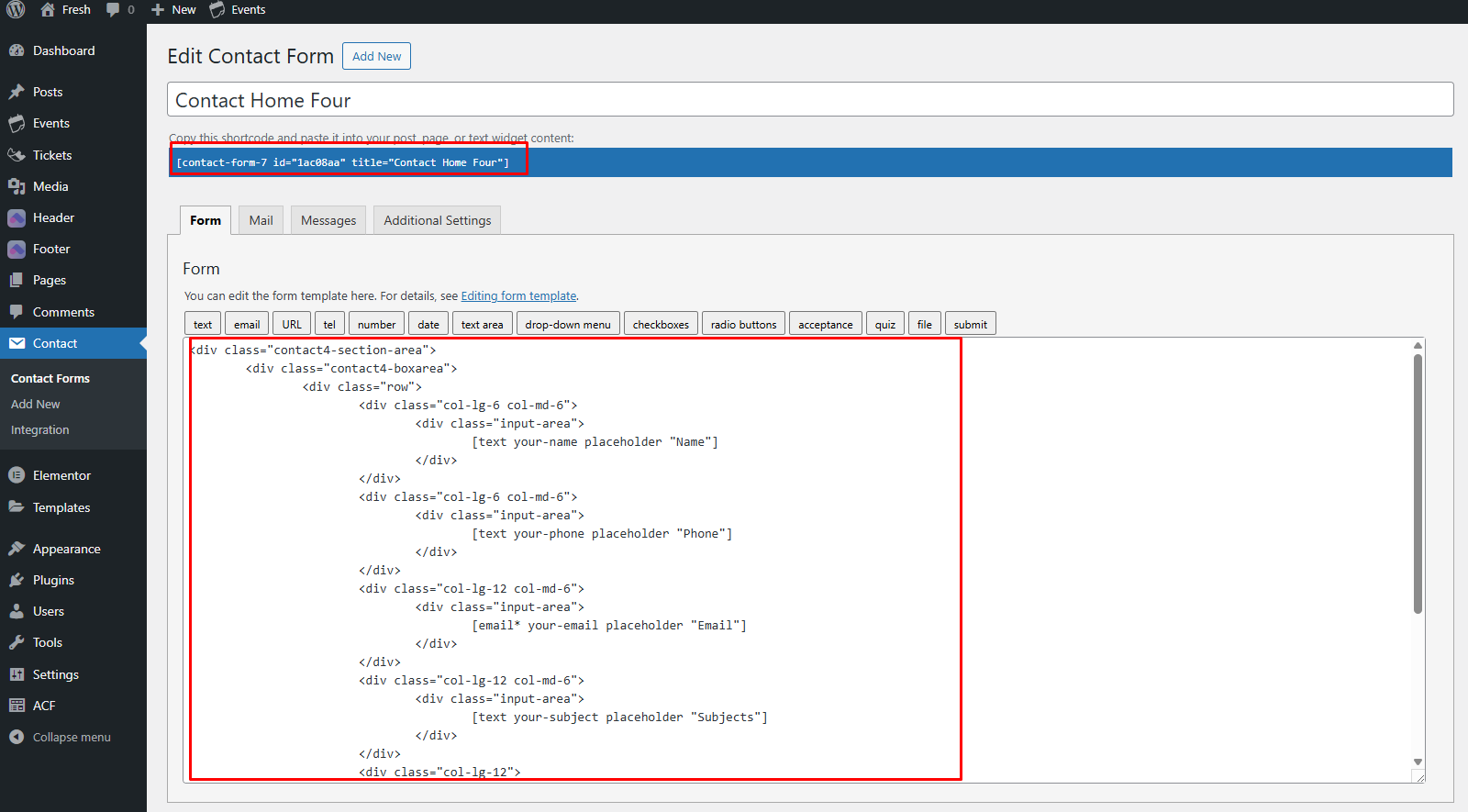Click the Templates folder icon

17,506
